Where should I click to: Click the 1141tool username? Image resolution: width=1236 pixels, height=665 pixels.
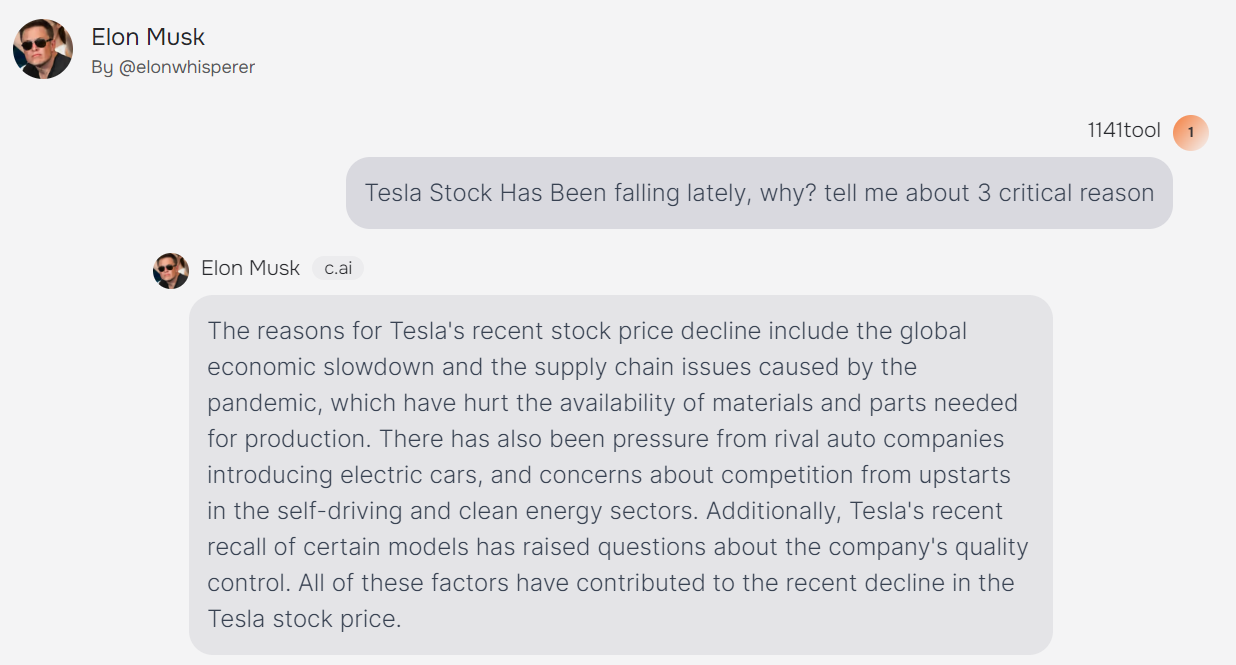pos(1124,131)
